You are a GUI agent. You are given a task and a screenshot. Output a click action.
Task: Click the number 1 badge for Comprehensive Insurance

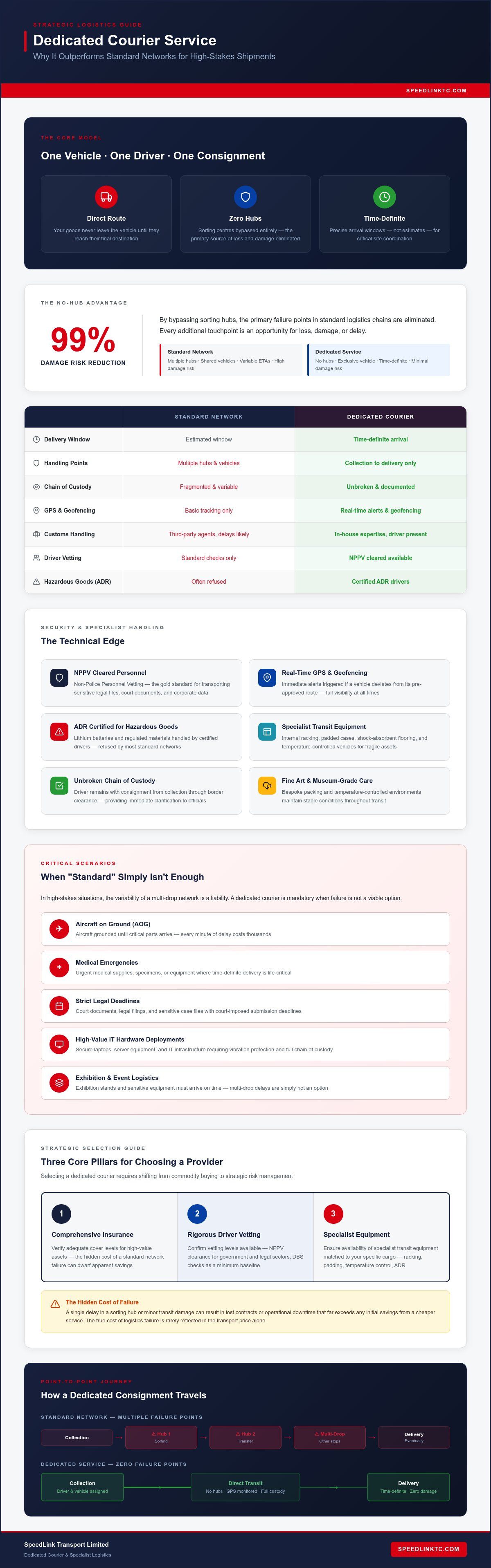[61, 1213]
